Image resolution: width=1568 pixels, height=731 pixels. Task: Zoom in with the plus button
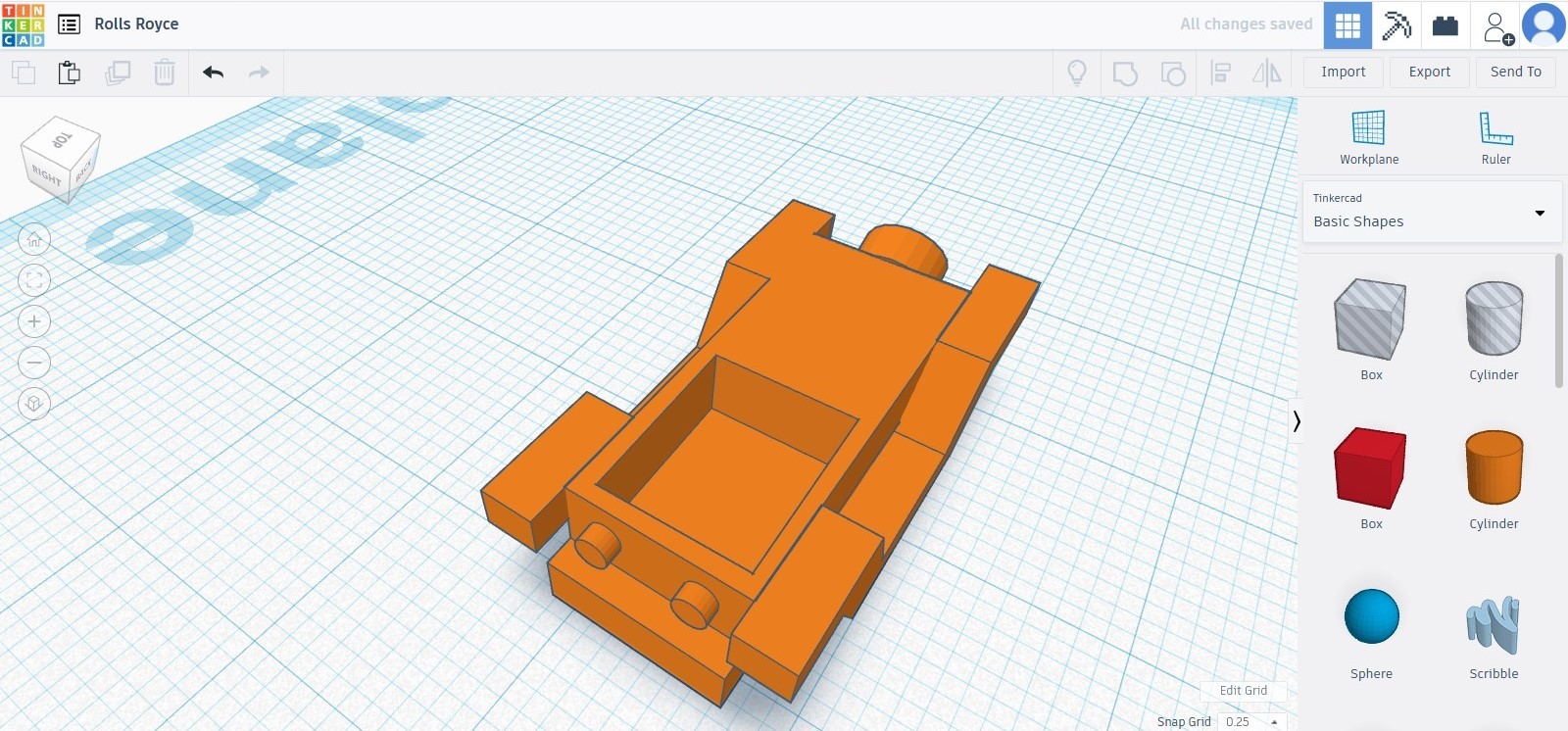coord(34,321)
